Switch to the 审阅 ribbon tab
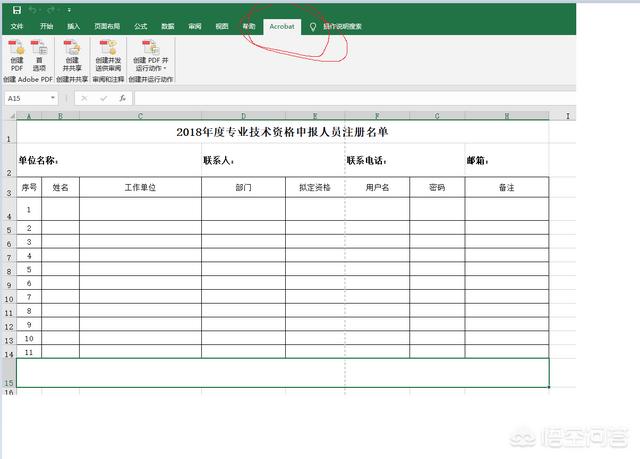The image size is (640, 459). [x=195, y=27]
